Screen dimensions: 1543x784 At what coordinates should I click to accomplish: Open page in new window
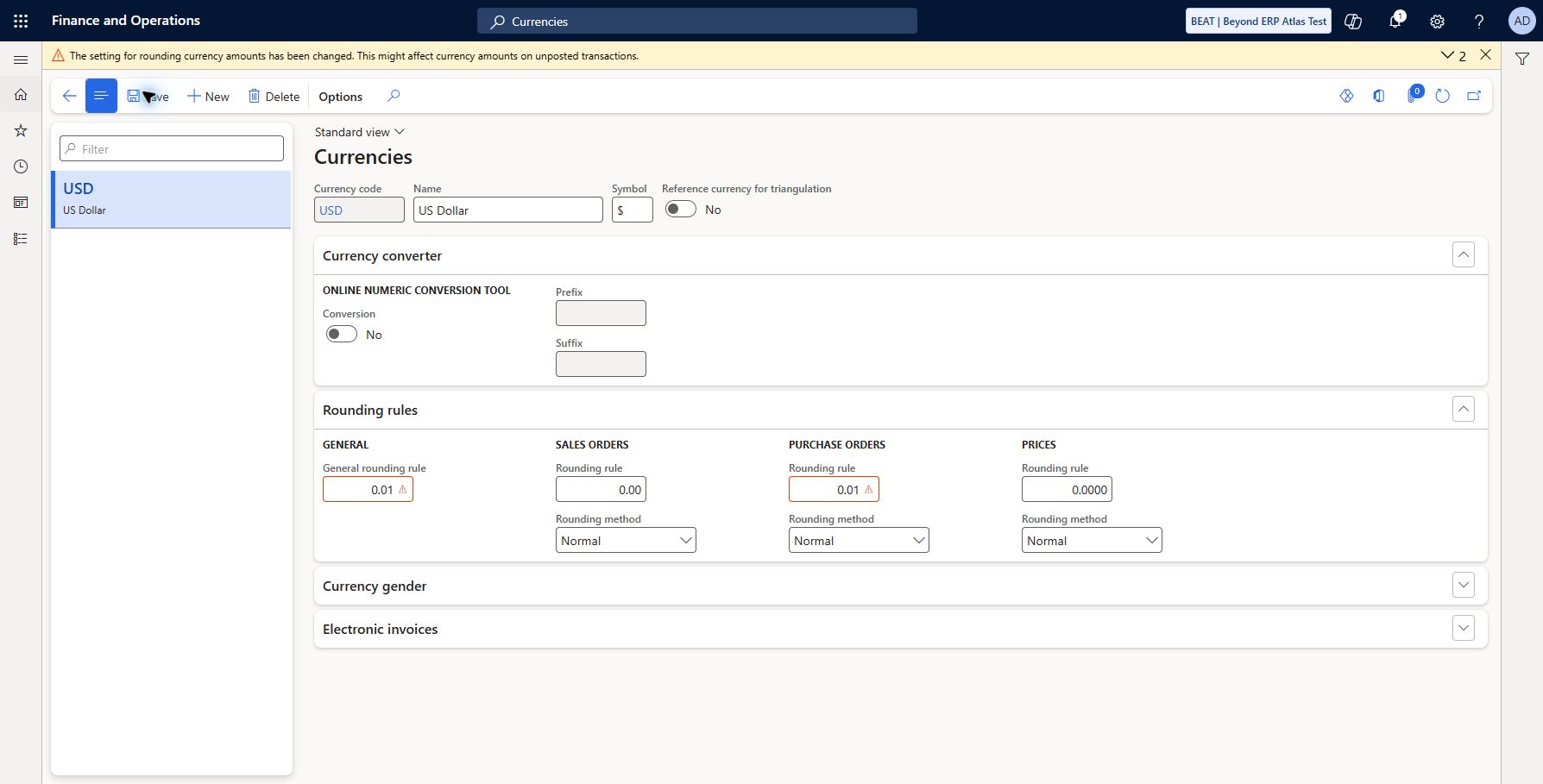[x=1474, y=96]
